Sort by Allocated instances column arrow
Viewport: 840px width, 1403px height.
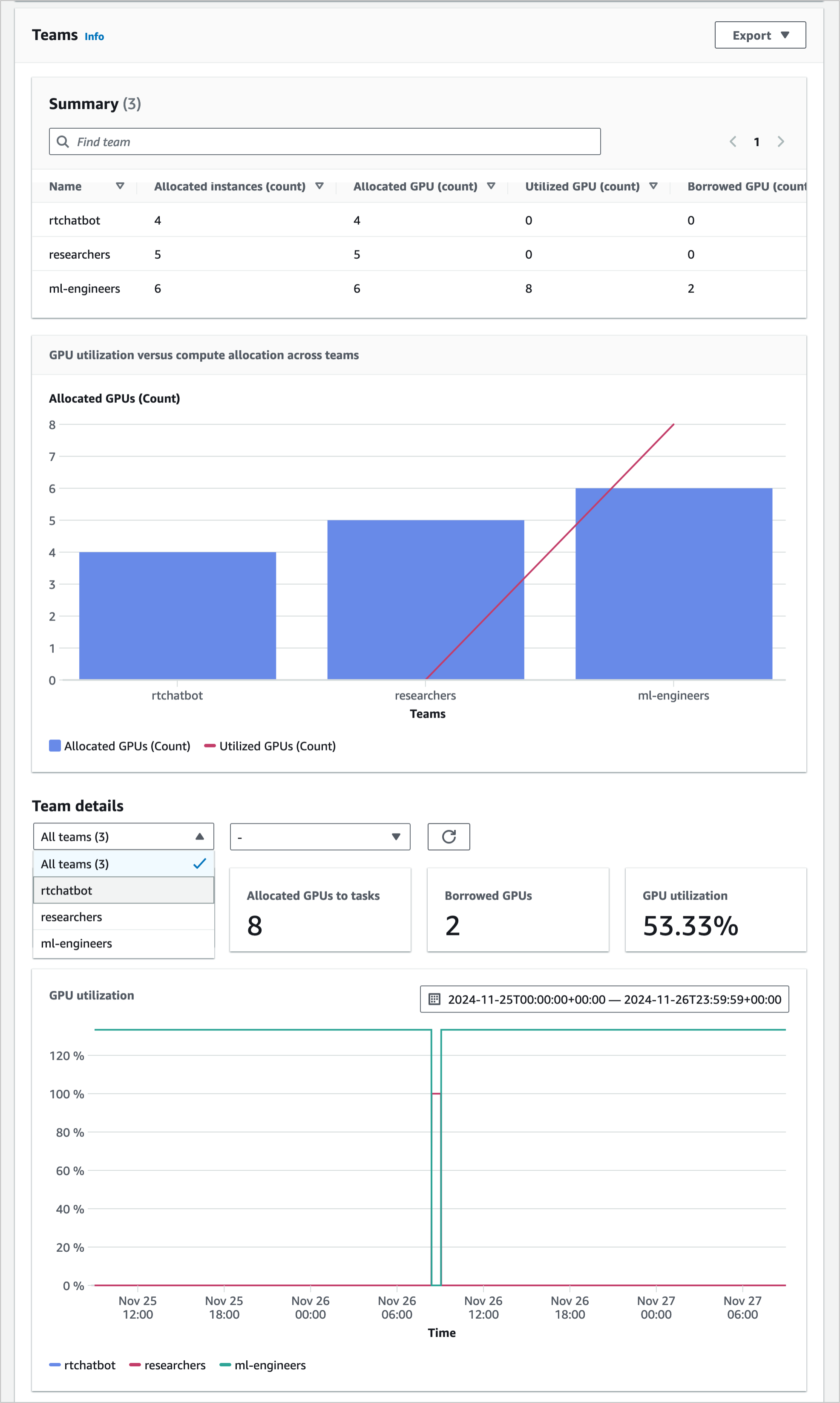[319, 186]
